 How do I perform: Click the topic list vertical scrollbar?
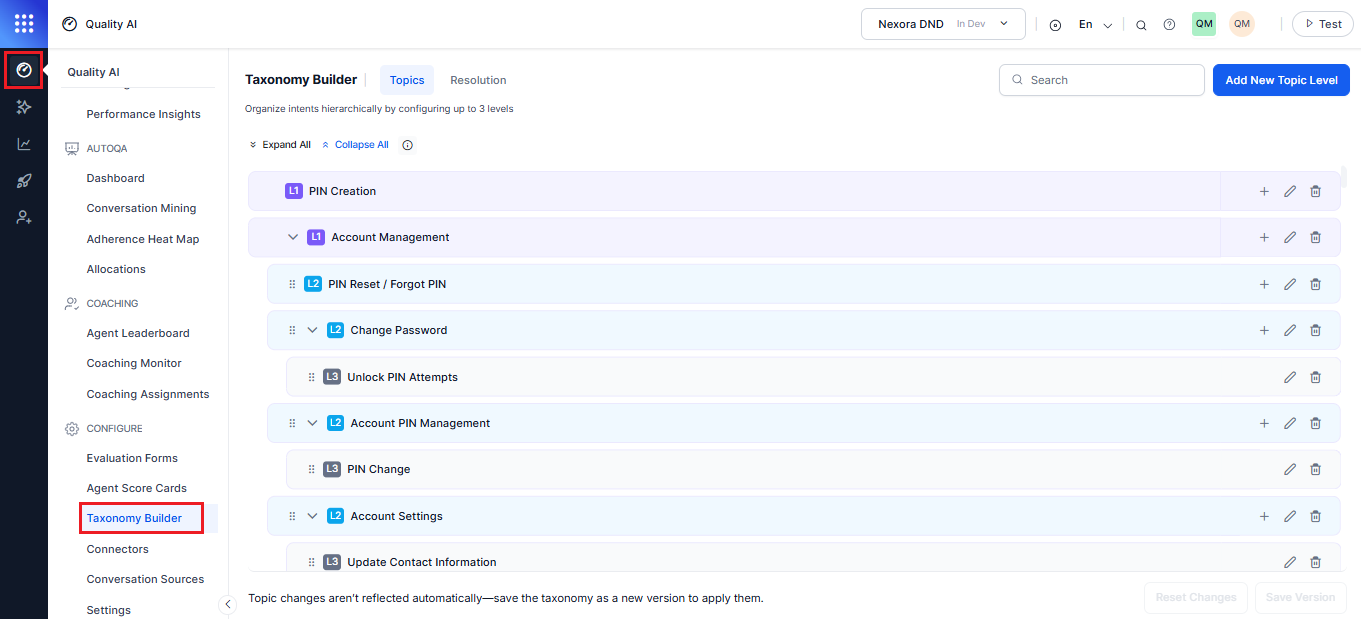[x=1344, y=177]
